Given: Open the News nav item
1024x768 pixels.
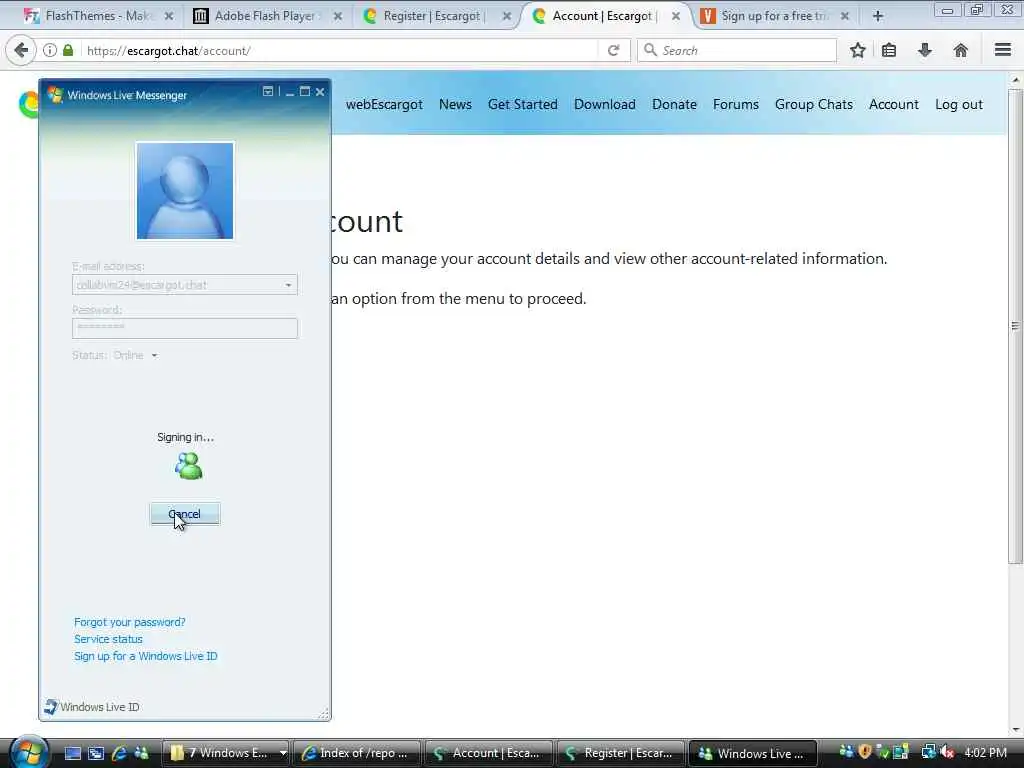Looking at the screenshot, I should click(455, 104).
